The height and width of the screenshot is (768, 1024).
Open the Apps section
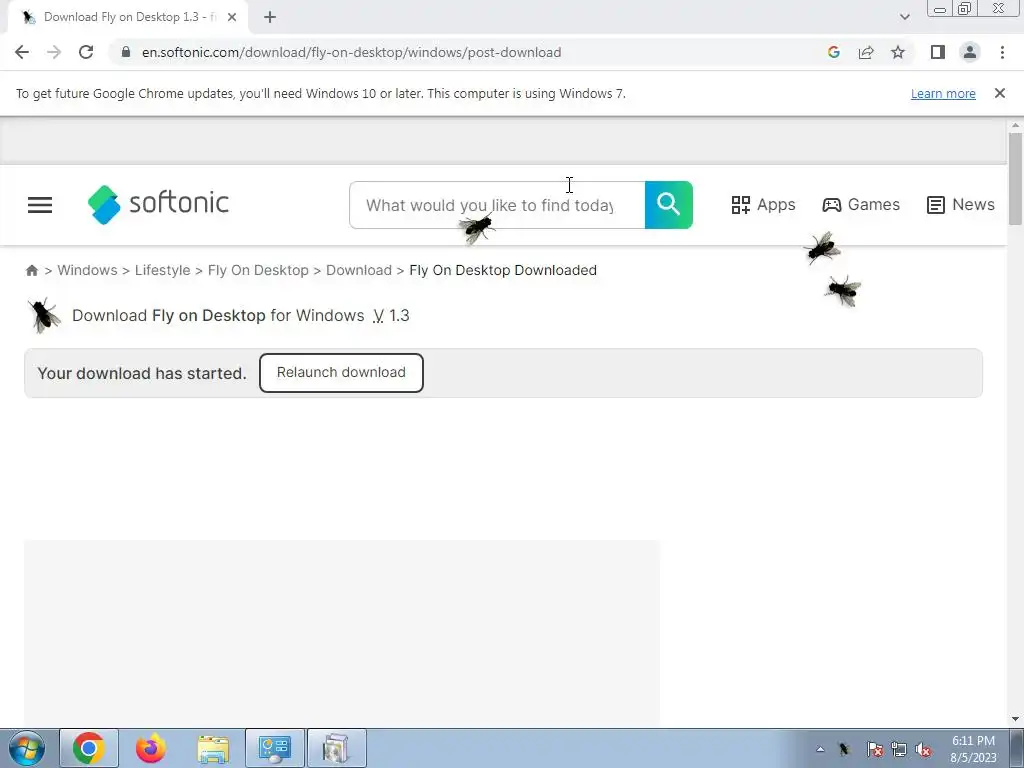point(763,205)
